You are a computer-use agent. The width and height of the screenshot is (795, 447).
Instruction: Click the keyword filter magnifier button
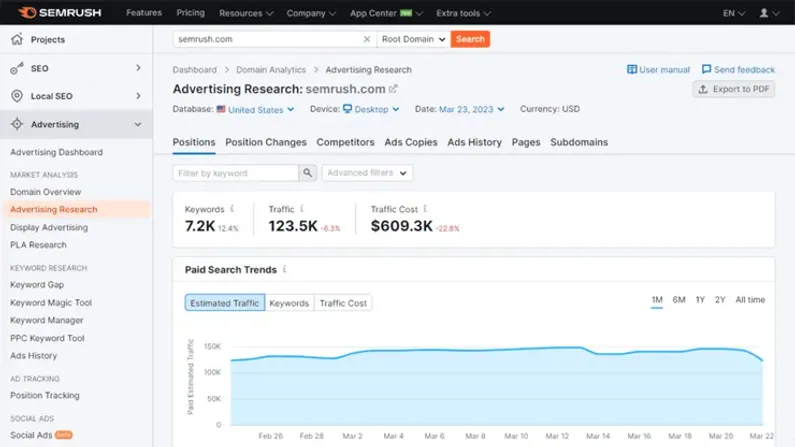coord(307,173)
